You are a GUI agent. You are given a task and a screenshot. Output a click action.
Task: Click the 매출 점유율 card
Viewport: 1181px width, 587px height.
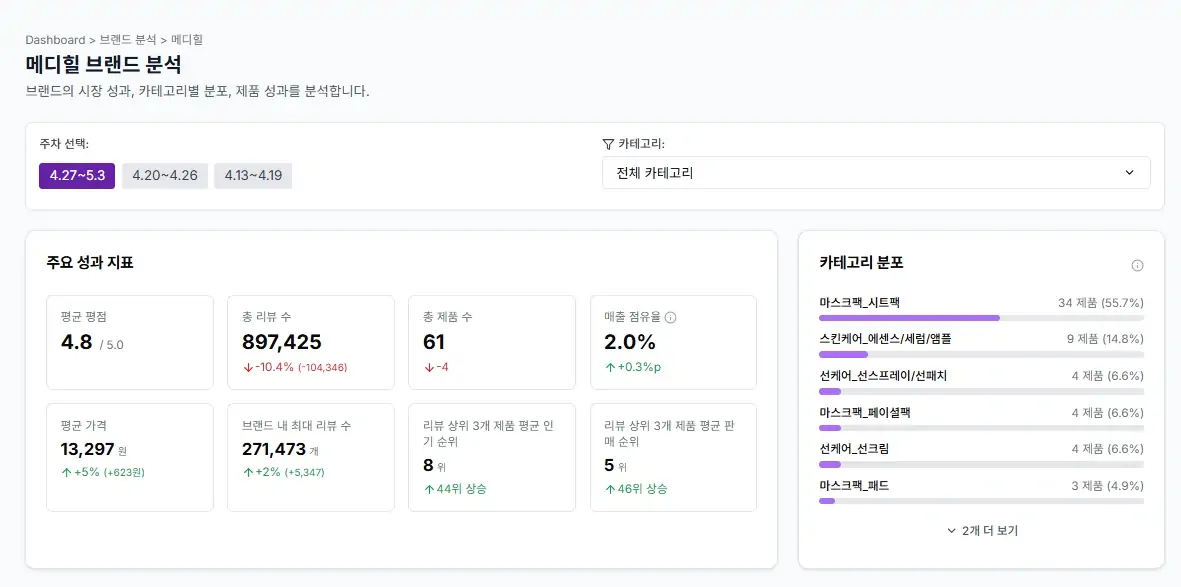coord(673,342)
